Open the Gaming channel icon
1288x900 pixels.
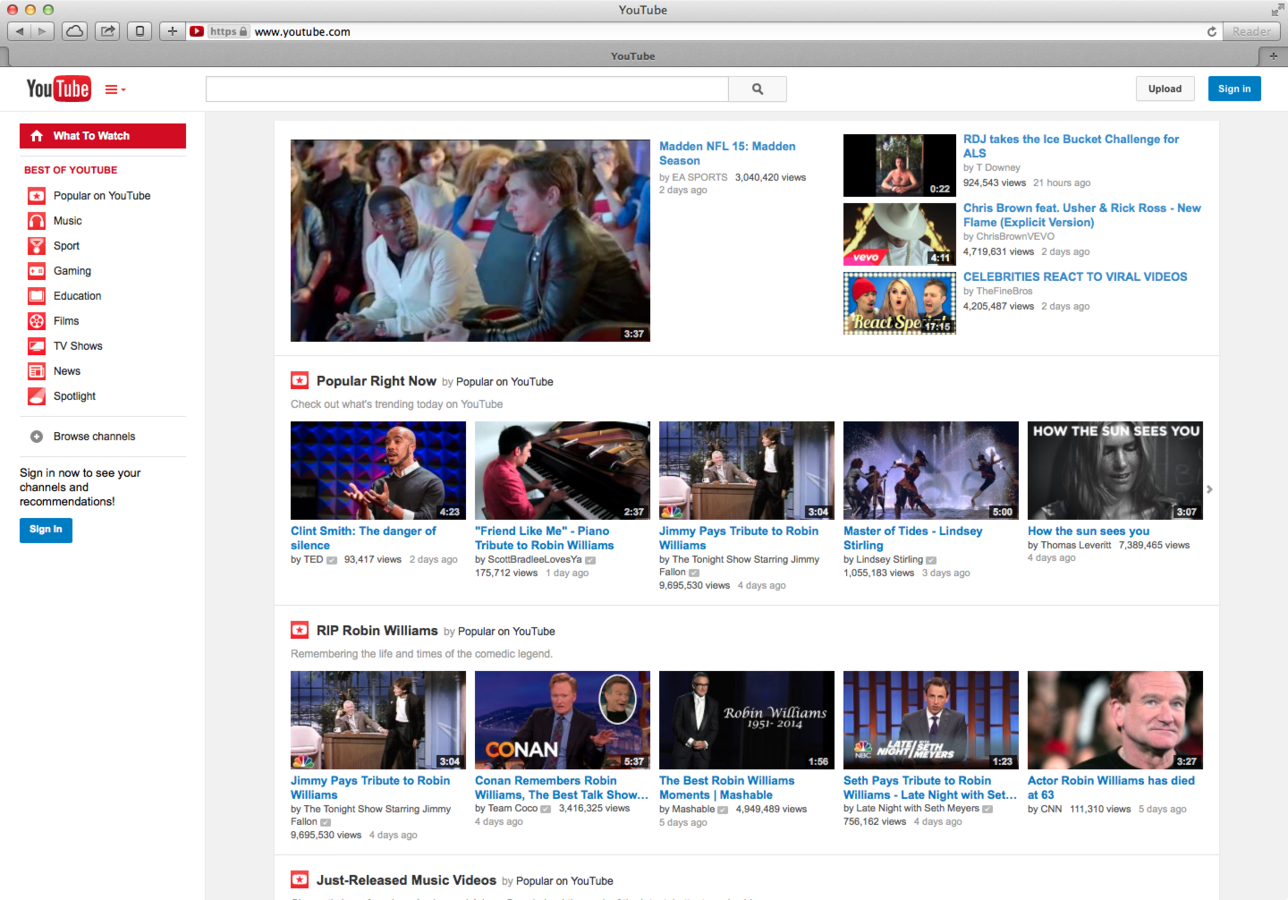coord(36,271)
